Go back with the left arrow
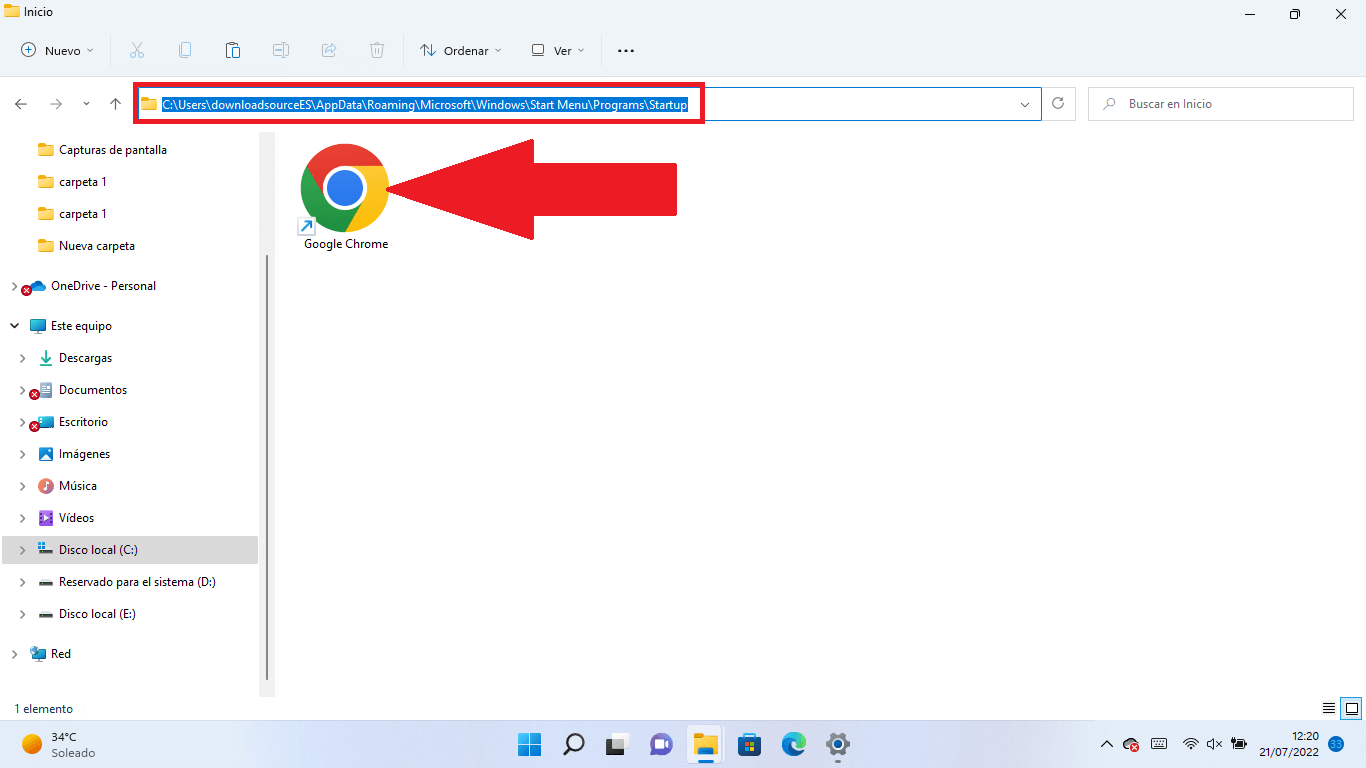The height and width of the screenshot is (768, 1366). [x=21, y=104]
